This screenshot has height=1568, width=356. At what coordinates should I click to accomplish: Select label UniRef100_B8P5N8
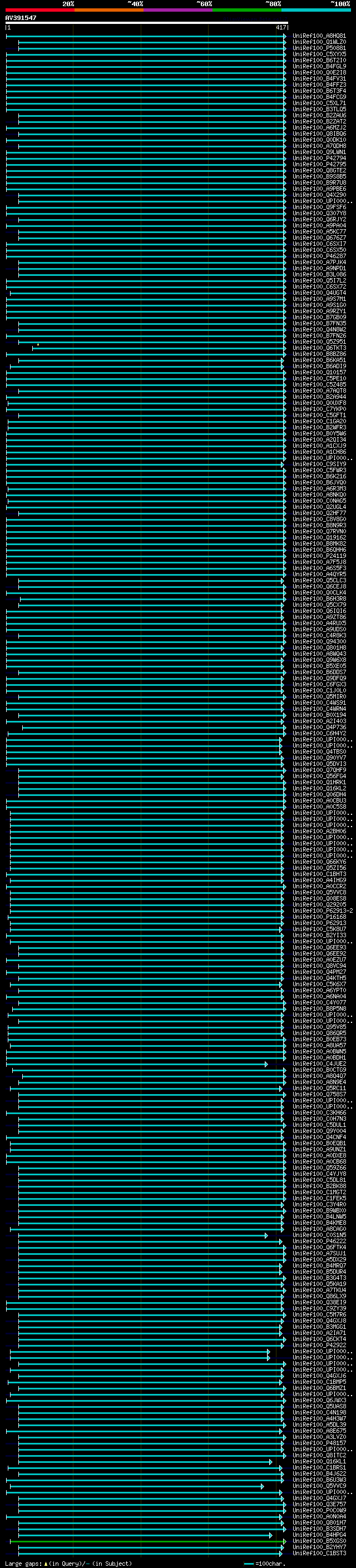point(319,1009)
